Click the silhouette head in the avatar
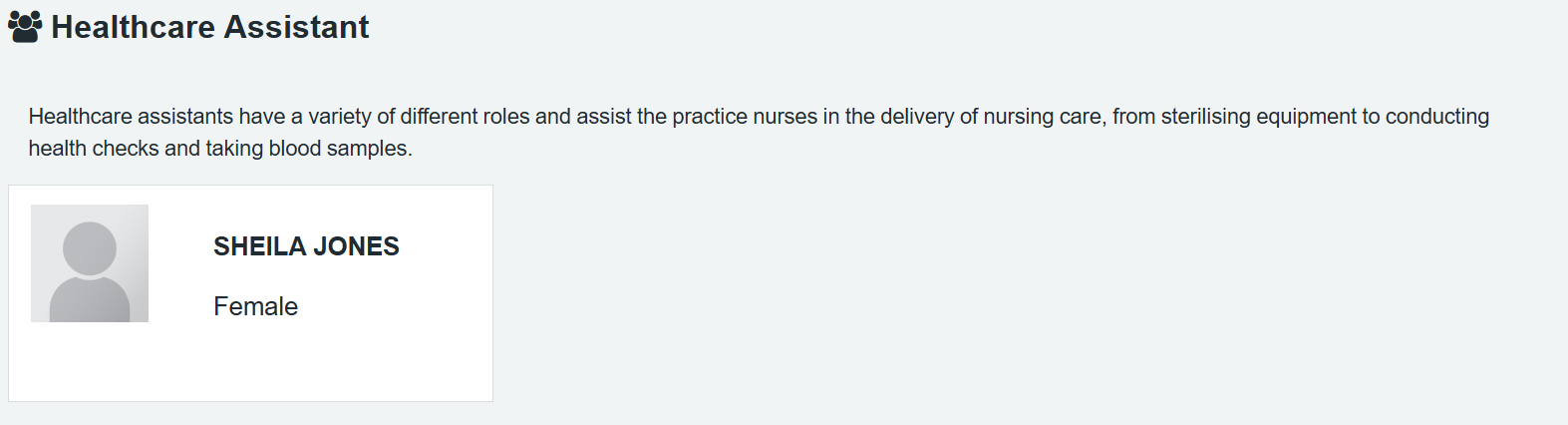This screenshot has height=425, width=1568. click(90, 247)
